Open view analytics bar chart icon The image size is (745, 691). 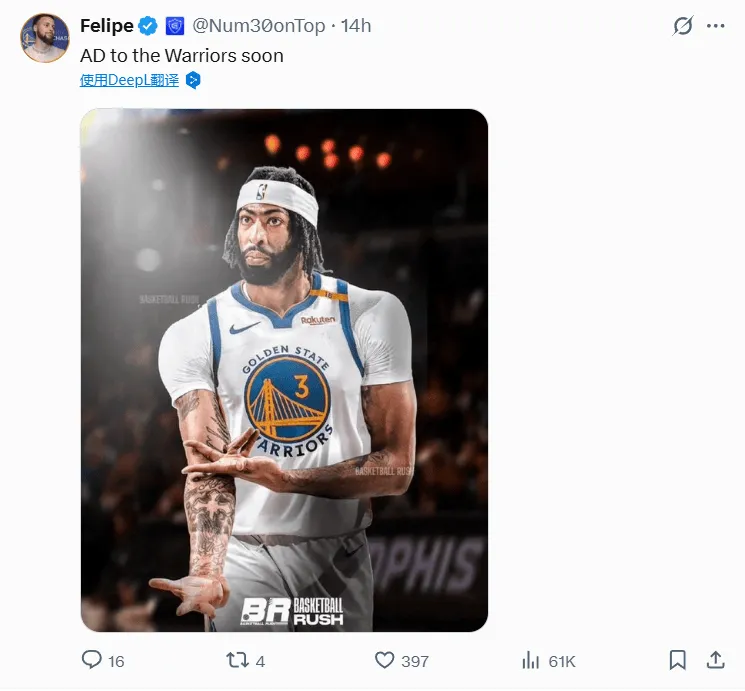click(x=531, y=660)
